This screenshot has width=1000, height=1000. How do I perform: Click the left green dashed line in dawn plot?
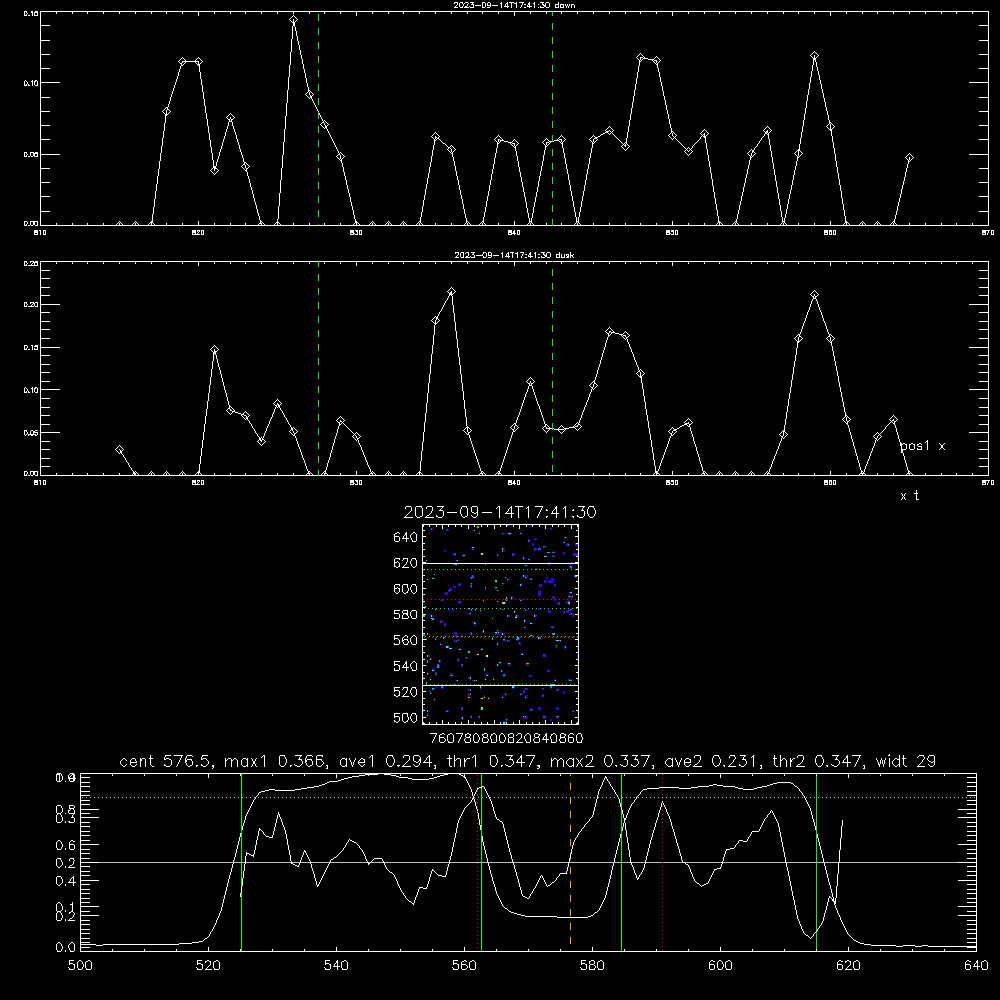pyautogui.click(x=318, y=118)
